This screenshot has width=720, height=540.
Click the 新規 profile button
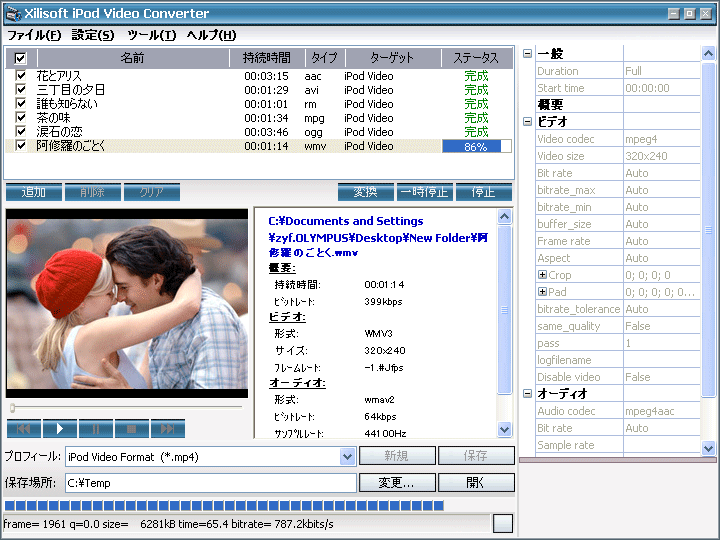(x=397, y=456)
